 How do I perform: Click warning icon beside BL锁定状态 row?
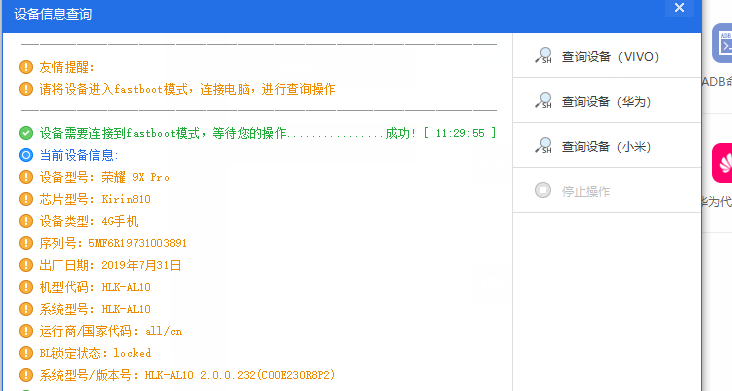tap(26, 353)
